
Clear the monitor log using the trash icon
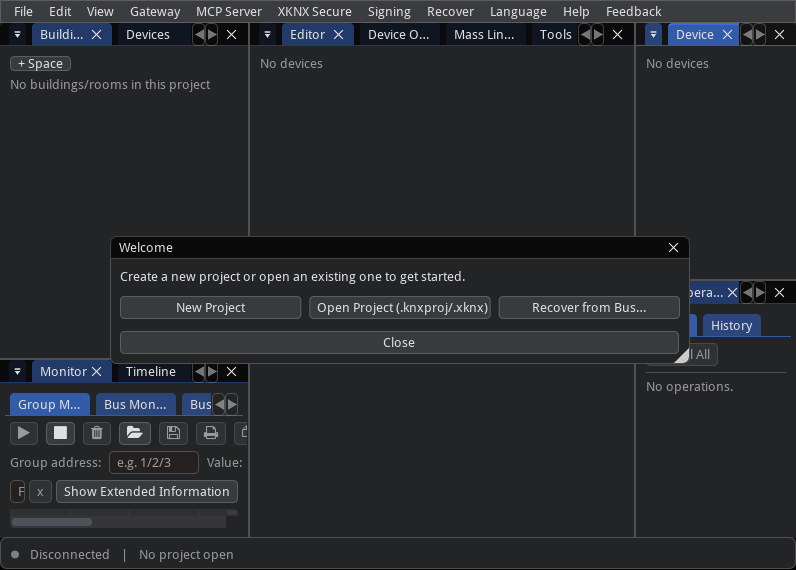pyautogui.click(x=96, y=433)
